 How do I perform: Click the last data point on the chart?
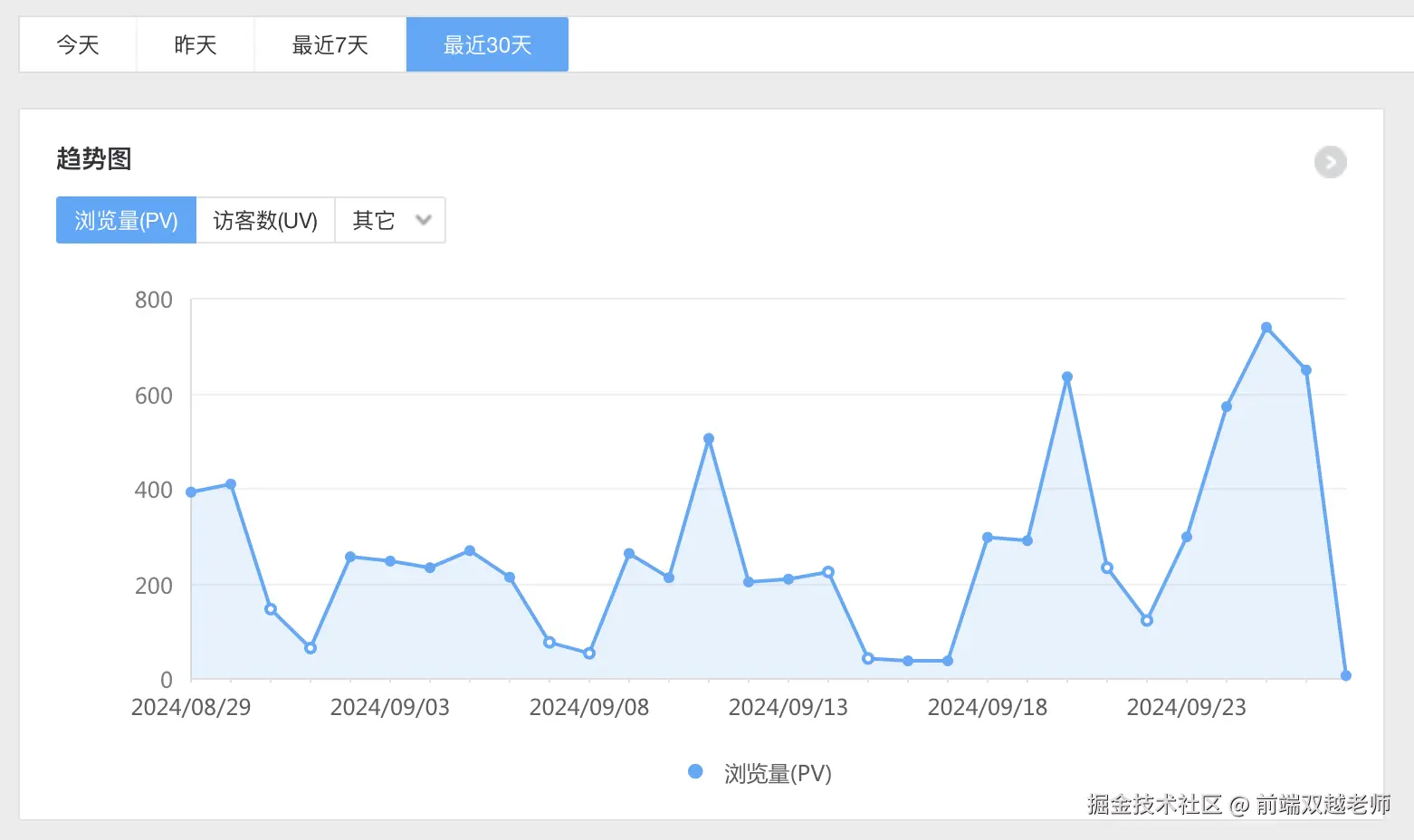[x=1344, y=674]
